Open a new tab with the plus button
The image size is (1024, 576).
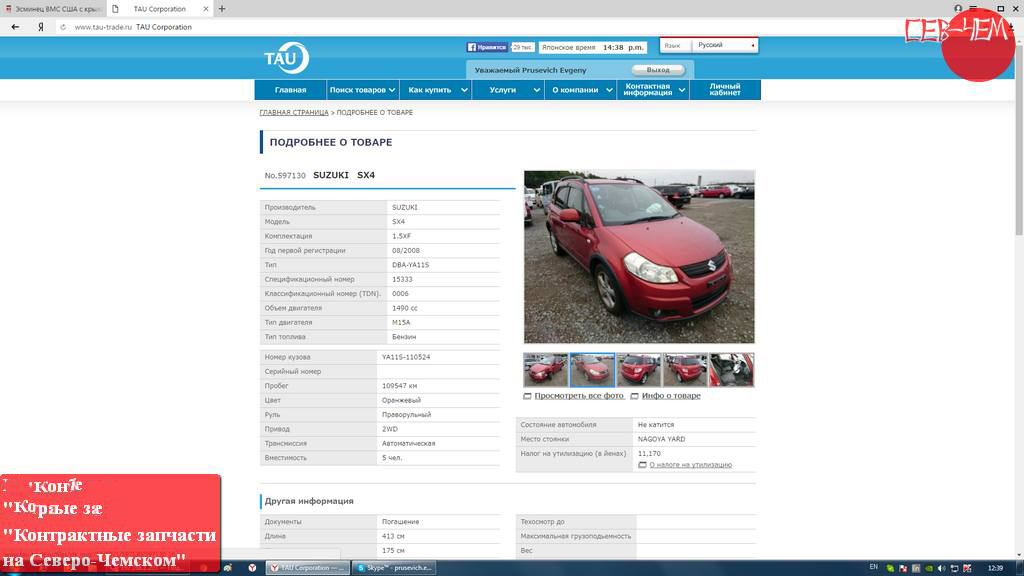pos(222,8)
